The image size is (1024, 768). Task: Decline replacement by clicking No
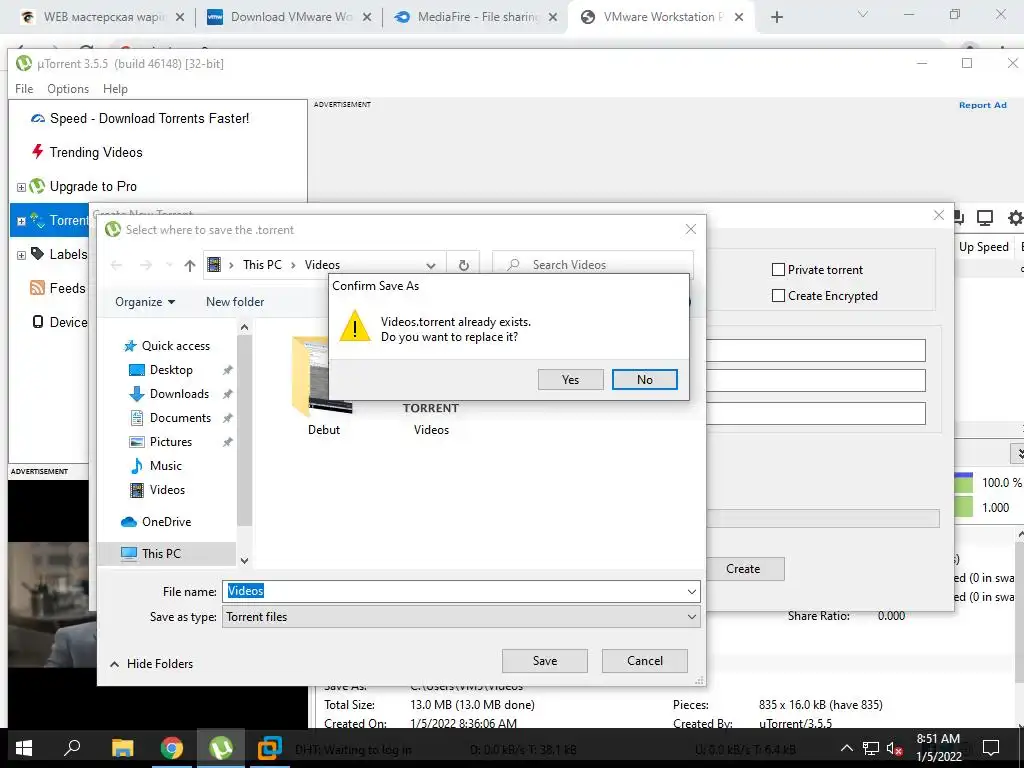point(645,379)
